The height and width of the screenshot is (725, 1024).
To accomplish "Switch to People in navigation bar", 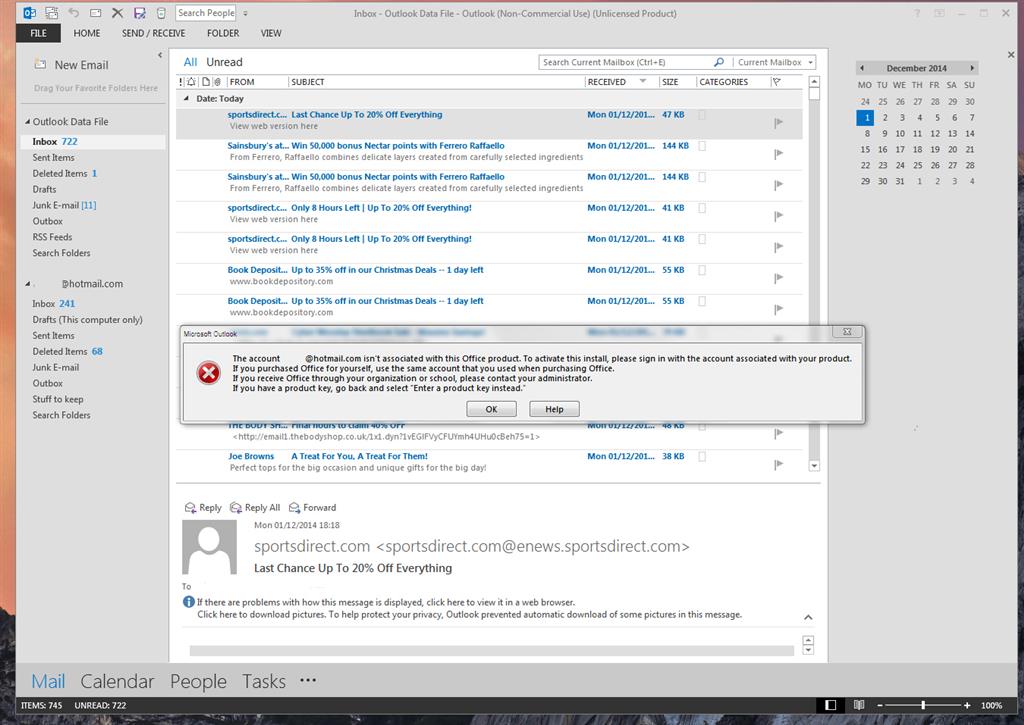I will (198, 681).
